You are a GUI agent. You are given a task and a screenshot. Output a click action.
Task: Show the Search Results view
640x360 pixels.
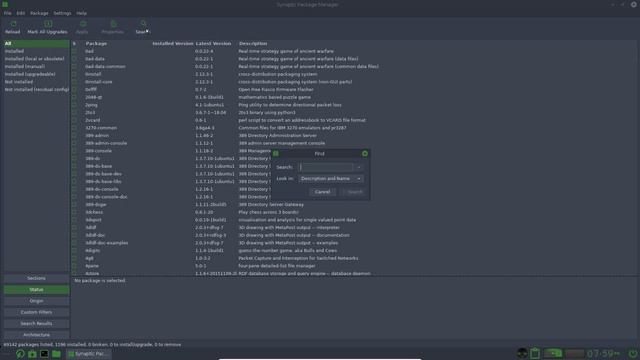36,324
